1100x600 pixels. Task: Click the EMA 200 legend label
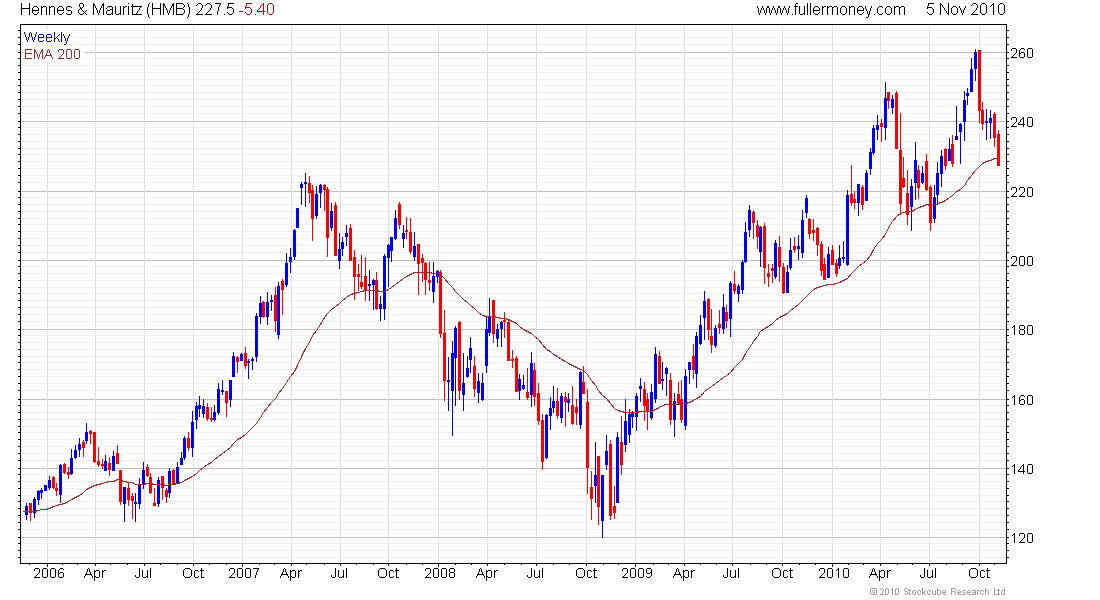tap(52, 54)
